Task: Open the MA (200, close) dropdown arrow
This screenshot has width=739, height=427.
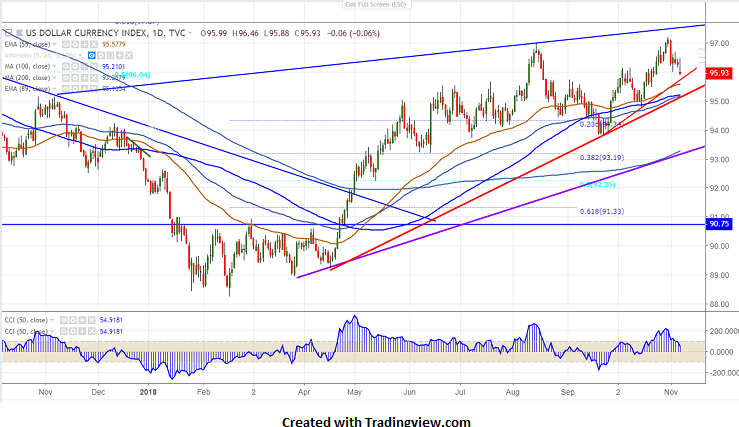Action: pyautogui.click(x=55, y=78)
